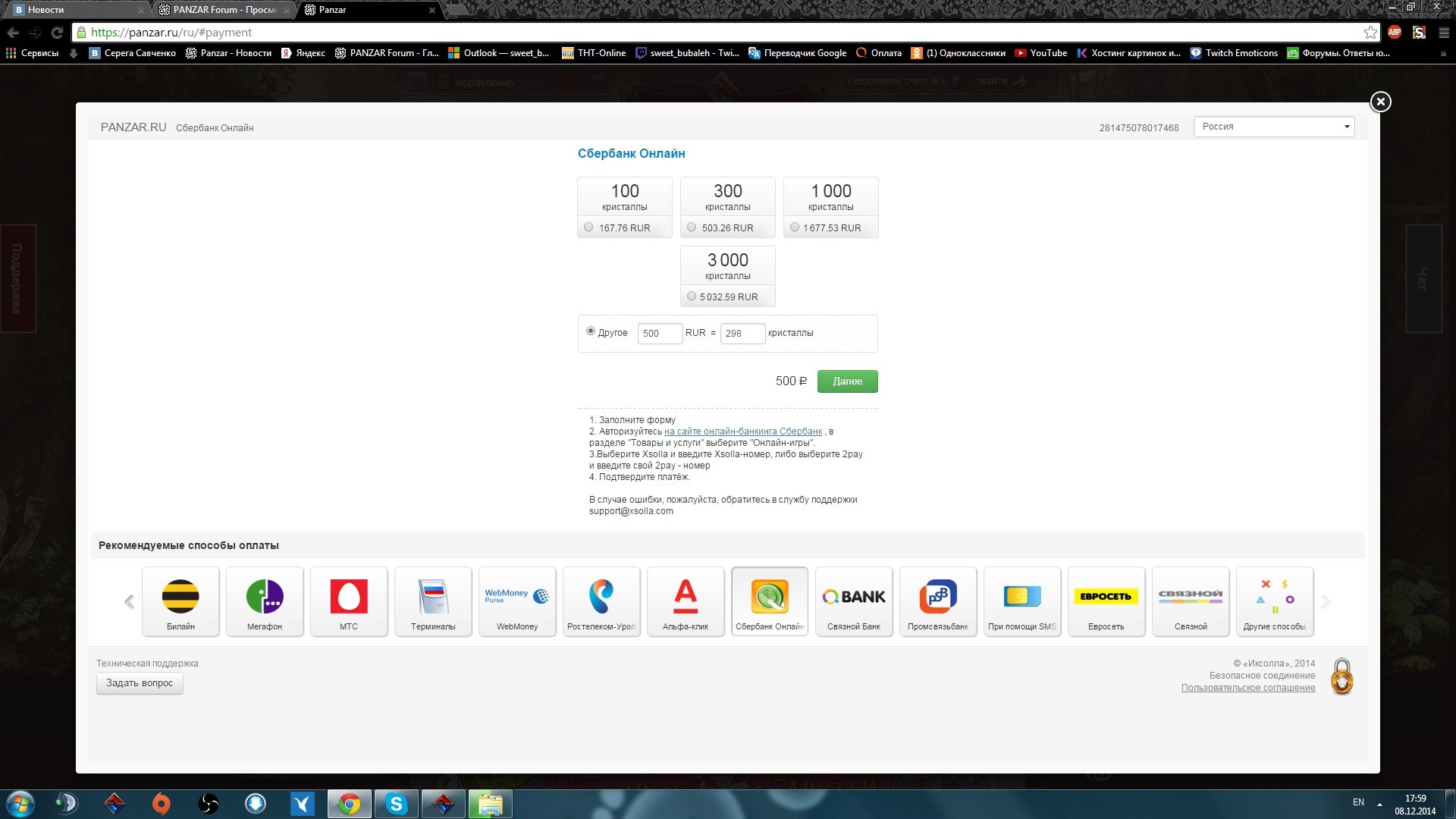
Task: Click the green Далее button
Action: [x=847, y=381]
